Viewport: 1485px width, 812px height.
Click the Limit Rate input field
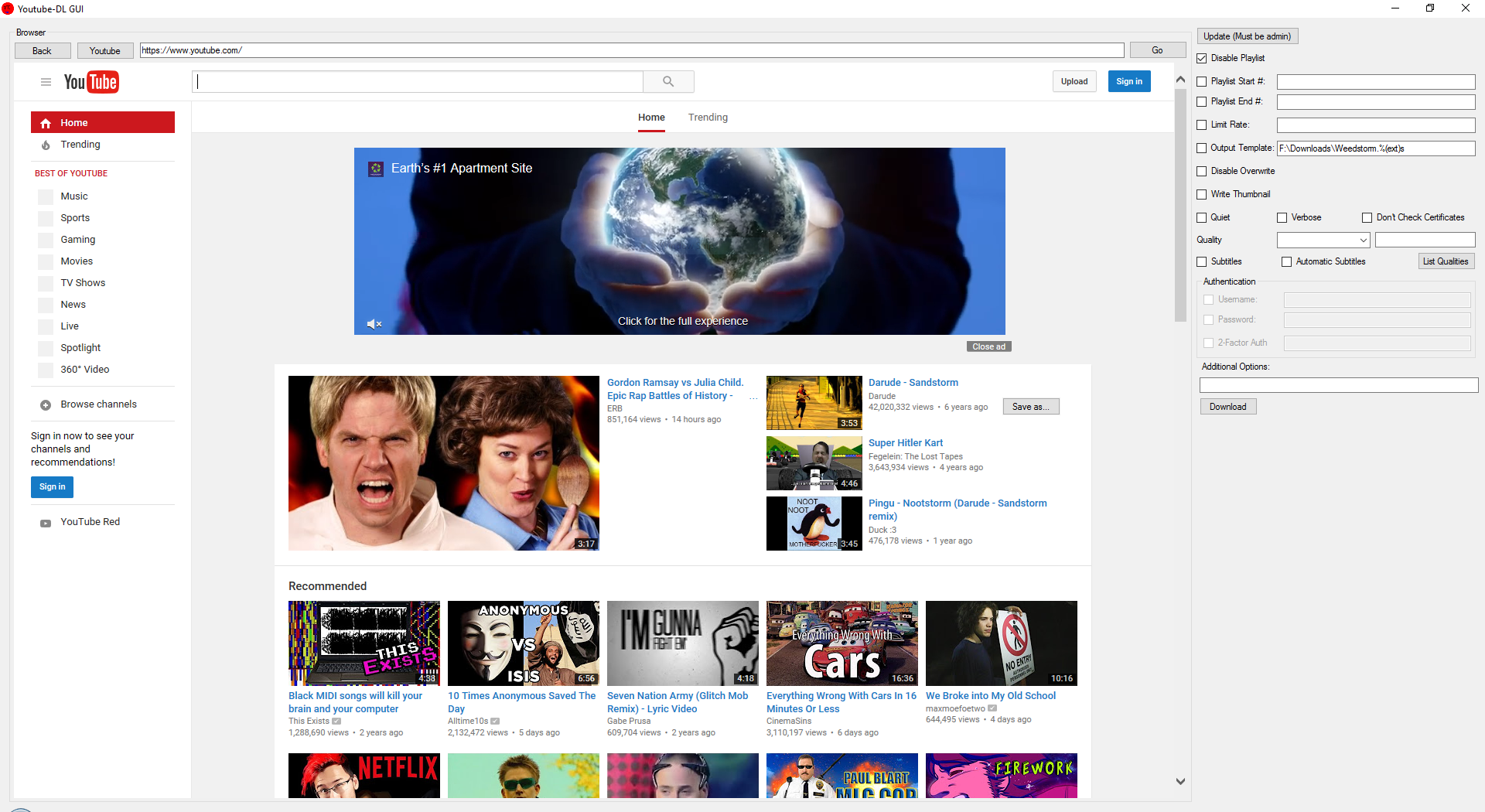point(1376,125)
